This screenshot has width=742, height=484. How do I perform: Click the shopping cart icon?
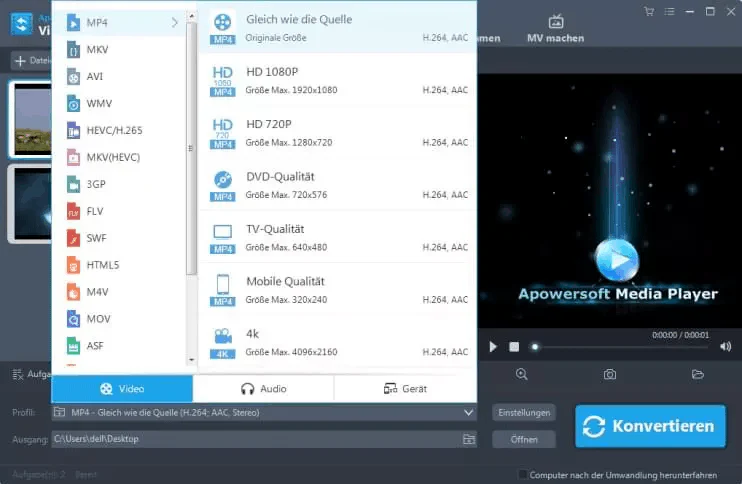point(649,11)
